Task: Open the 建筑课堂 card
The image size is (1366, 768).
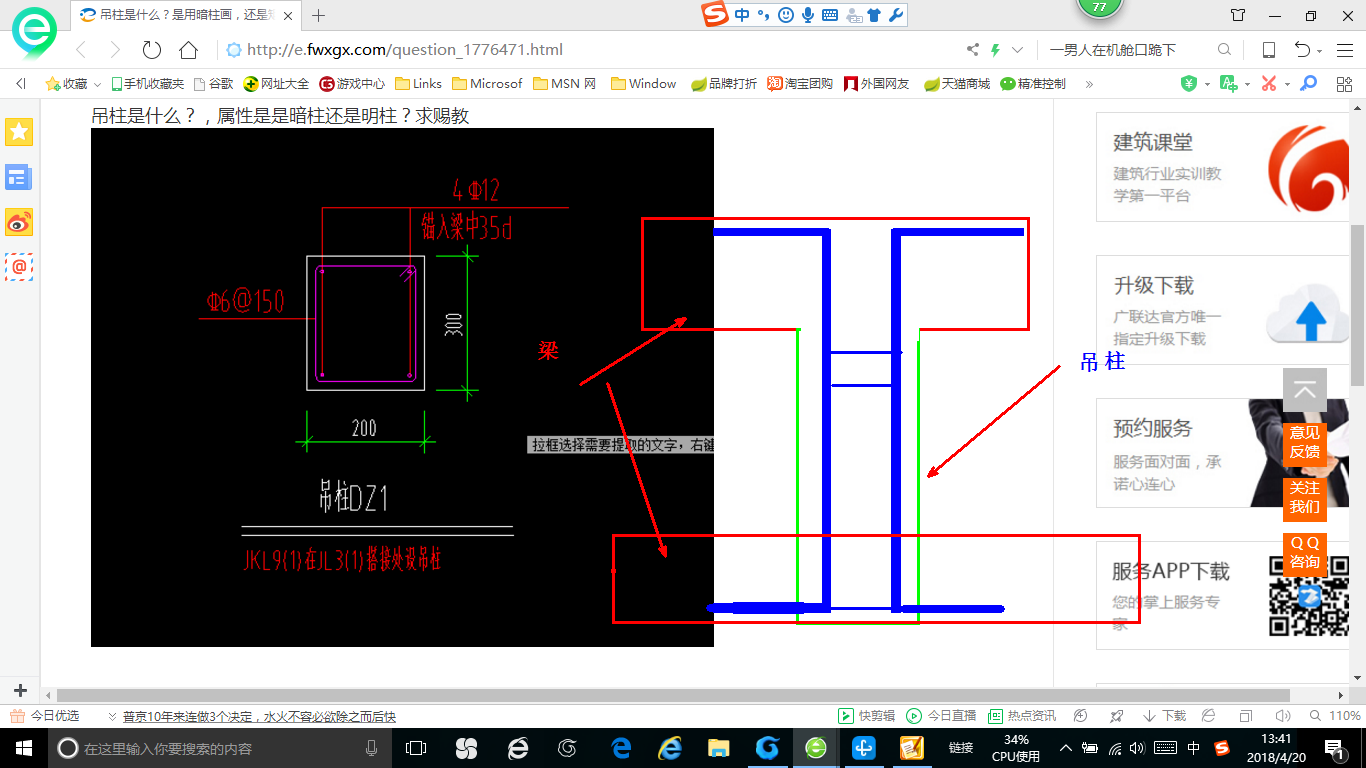Action: pyautogui.click(x=1222, y=166)
